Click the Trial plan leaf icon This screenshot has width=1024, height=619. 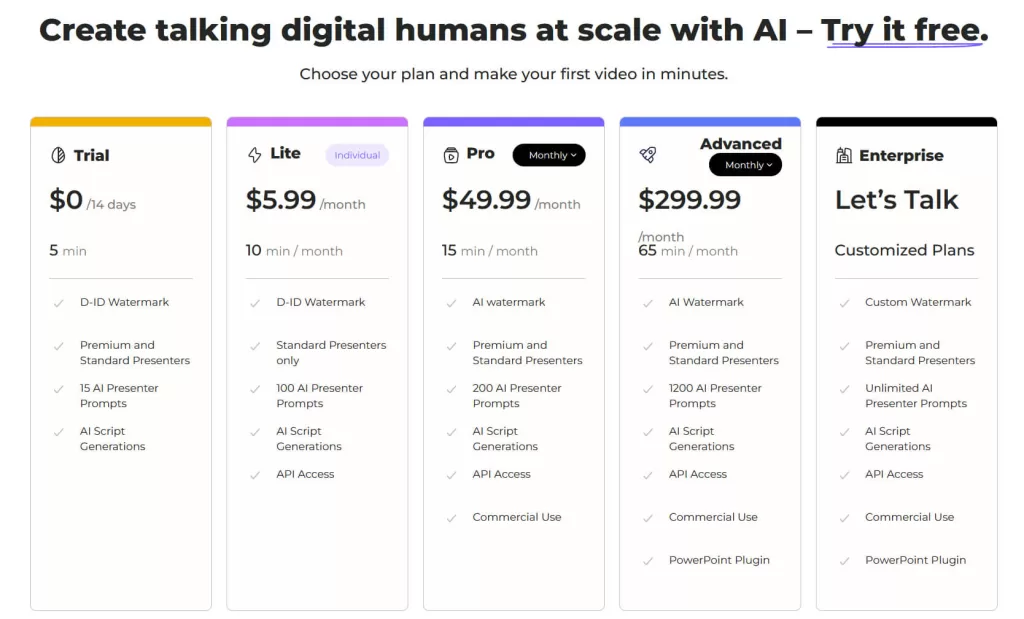58,155
